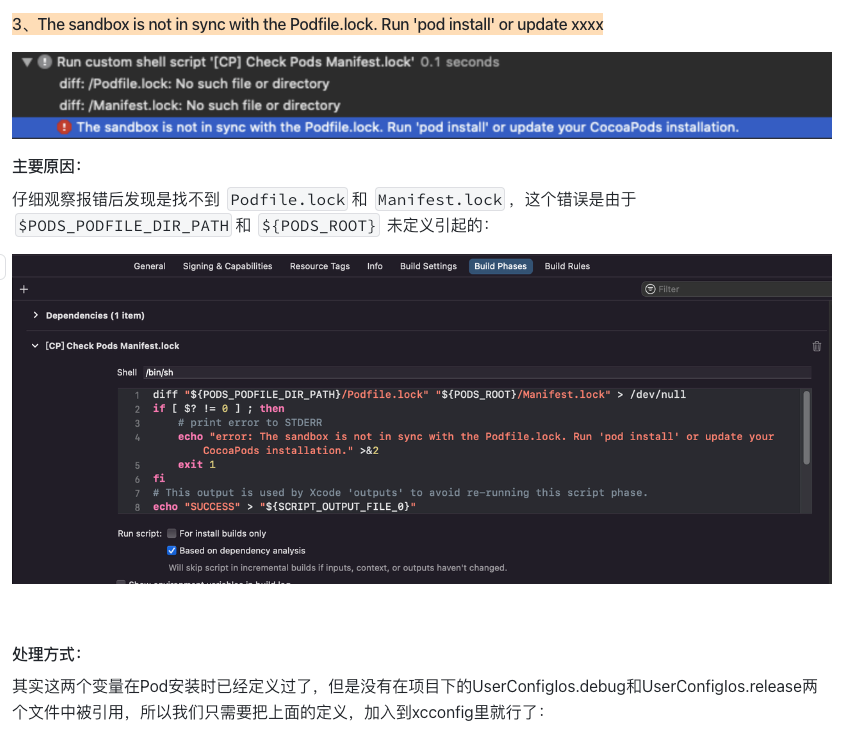The width and height of the screenshot is (841, 729).
Task: Open the General tab
Action: pos(150,266)
